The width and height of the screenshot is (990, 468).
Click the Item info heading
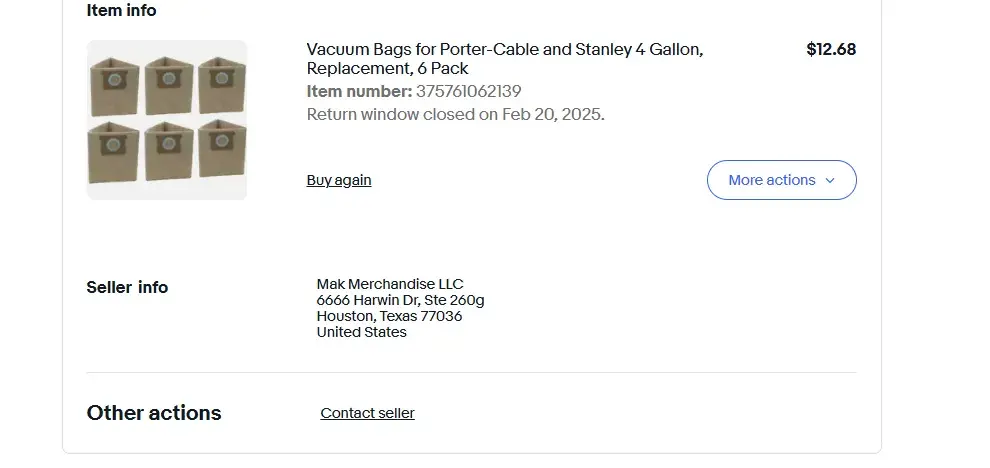point(122,11)
